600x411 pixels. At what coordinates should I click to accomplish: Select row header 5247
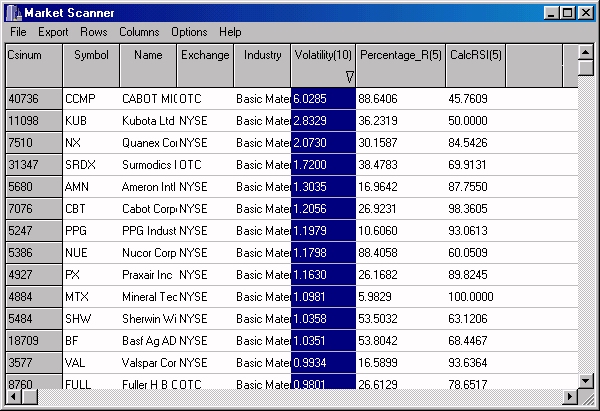(x=34, y=231)
